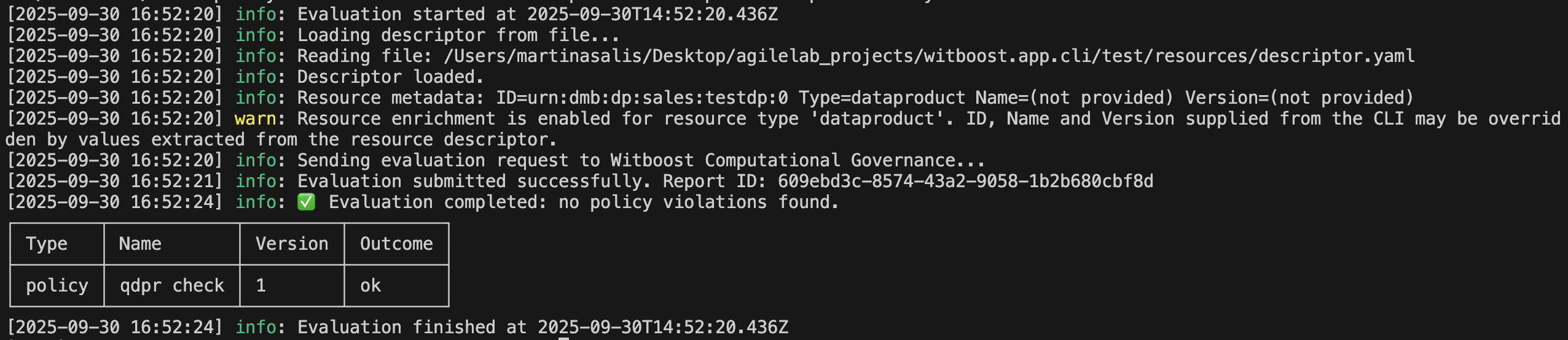1568x340 pixels.
Task: Click the Evaluation started timestamp text
Action: tap(653, 14)
